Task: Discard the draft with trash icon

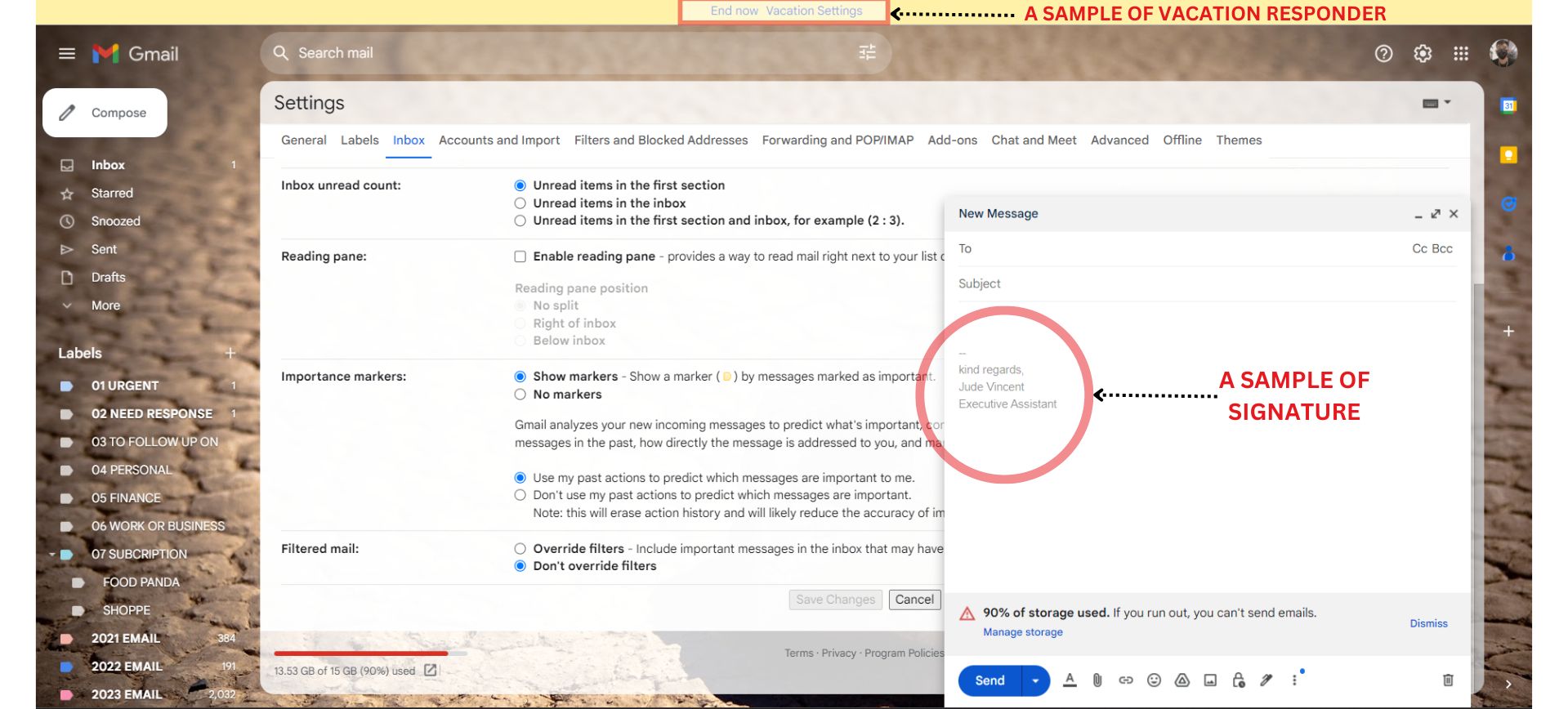Action: click(x=1448, y=680)
